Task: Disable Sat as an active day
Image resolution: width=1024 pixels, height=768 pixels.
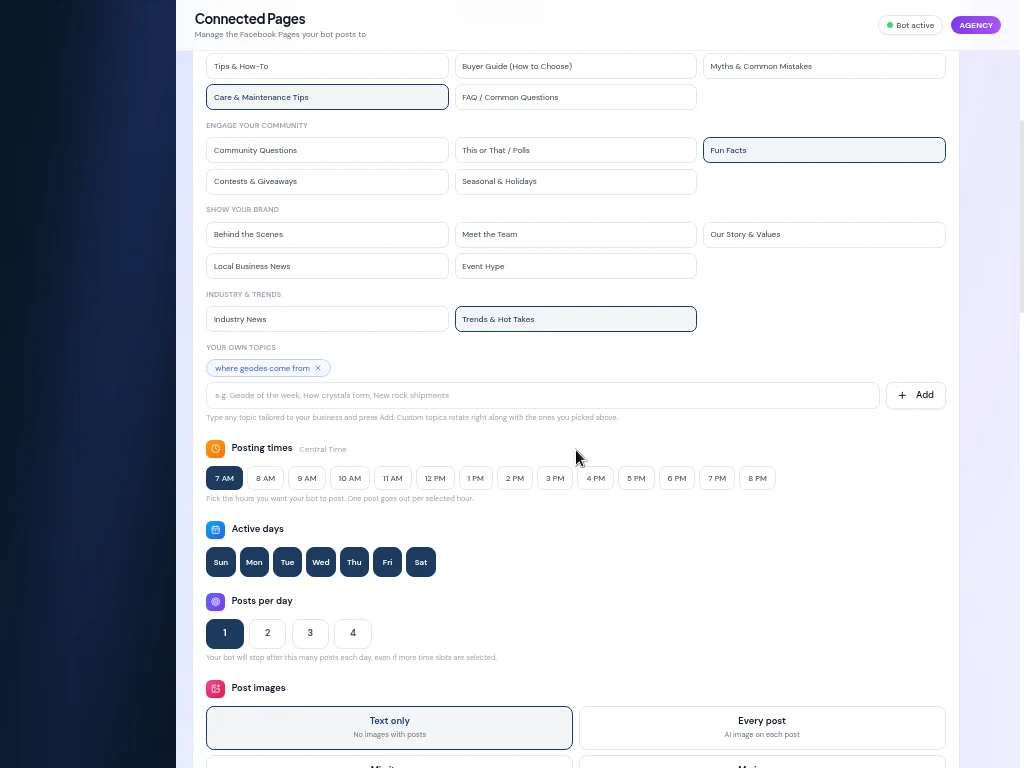Action: click(421, 562)
